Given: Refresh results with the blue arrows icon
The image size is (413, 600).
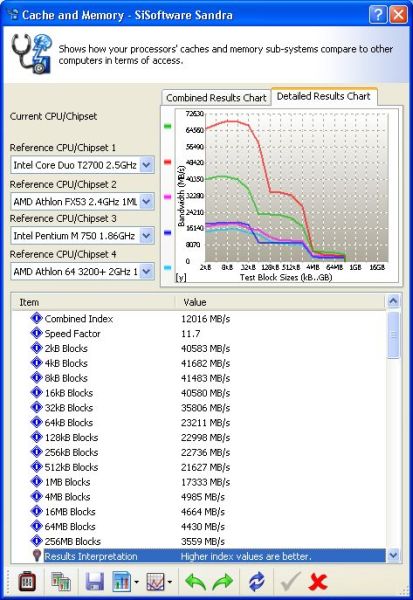Looking at the screenshot, I should tap(257, 582).
